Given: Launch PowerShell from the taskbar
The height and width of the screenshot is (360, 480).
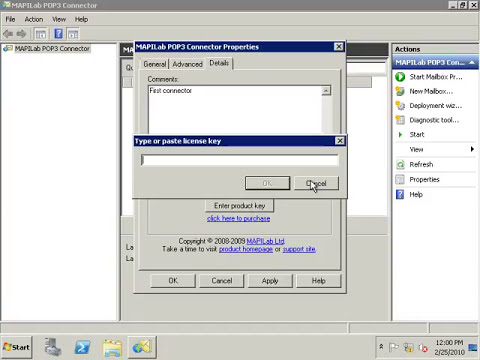Looking at the screenshot, I should (82, 347).
